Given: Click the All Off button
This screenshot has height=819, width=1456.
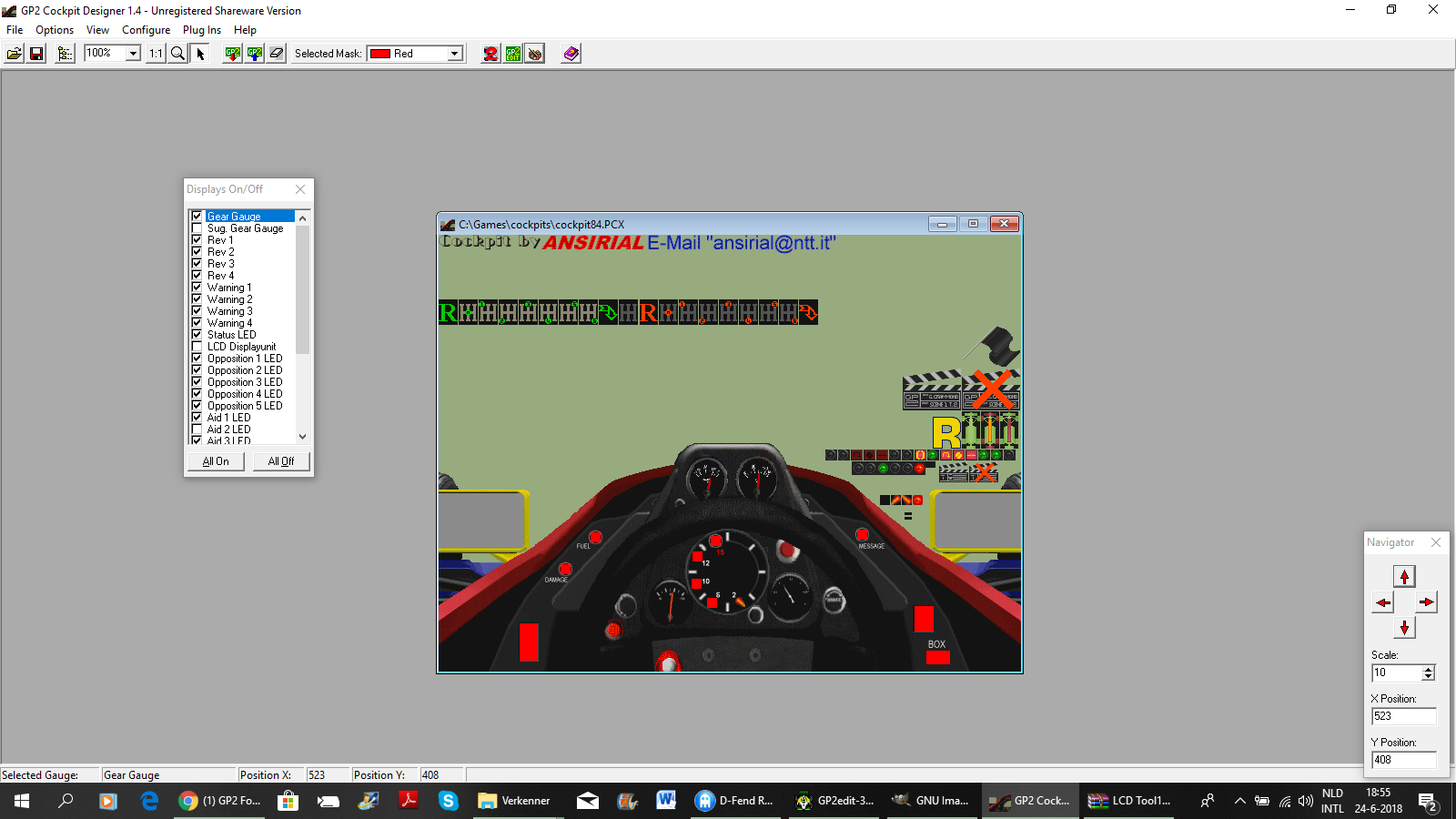Looking at the screenshot, I should tap(281, 461).
